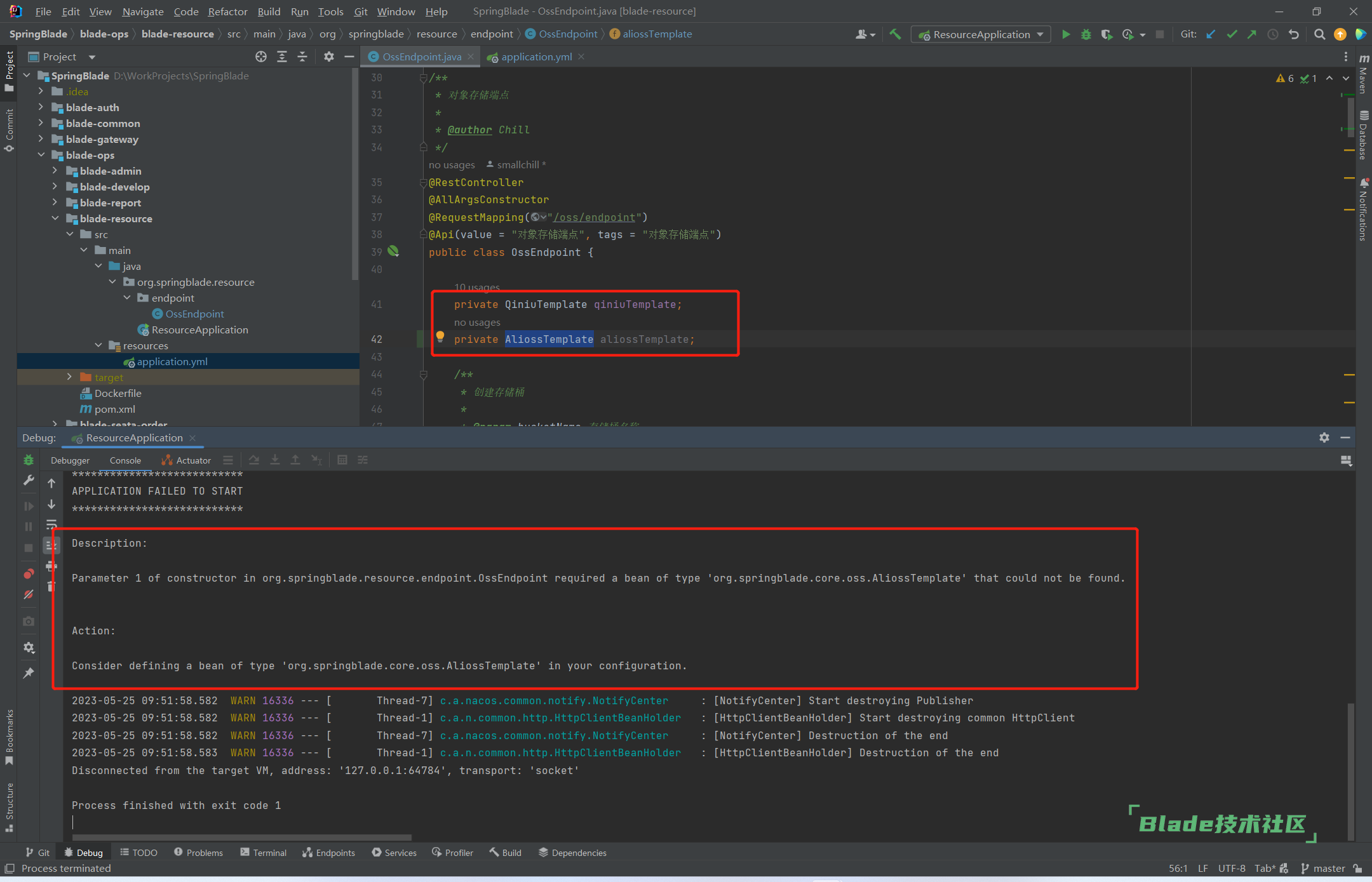Toggle Commit side panel

tap(9, 130)
